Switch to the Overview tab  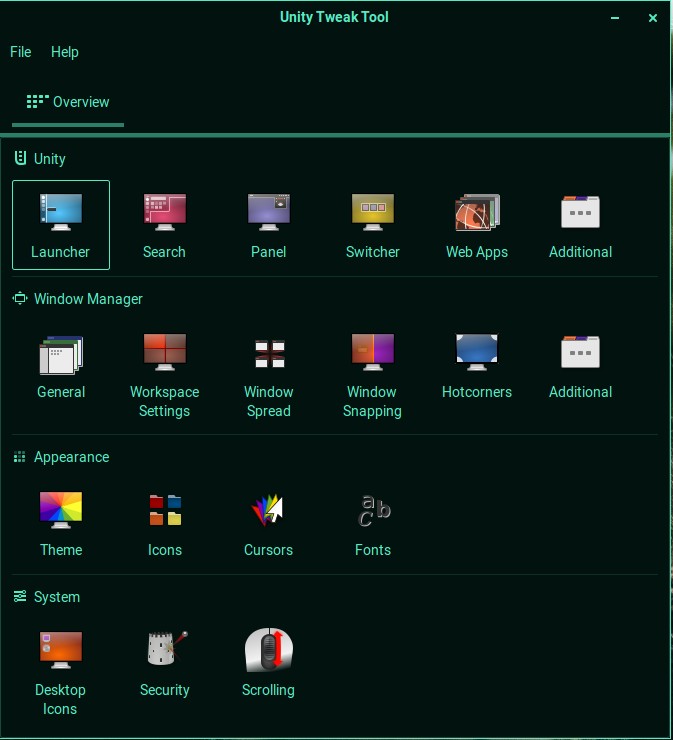pyautogui.click(x=68, y=102)
